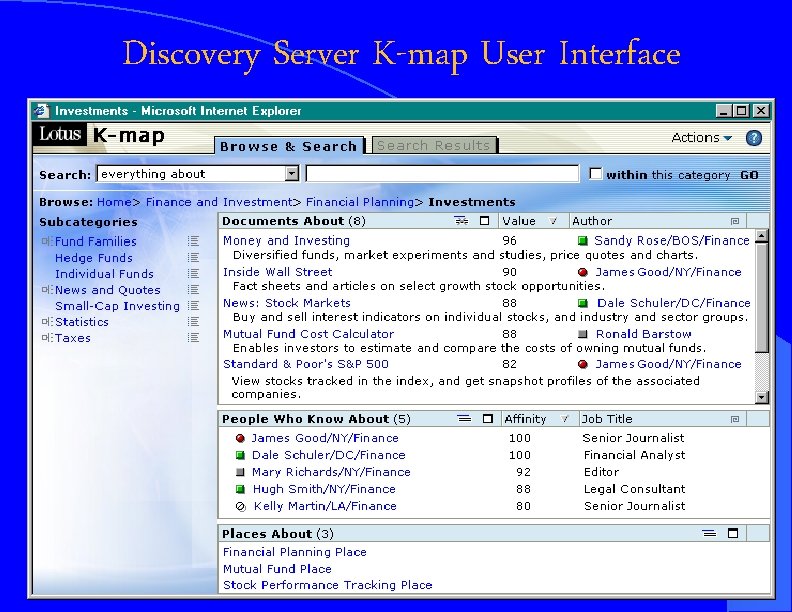The image size is (792, 612).
Task: Open Mary Richards/NY/Finance profile
Action: [x=331, y=472]
